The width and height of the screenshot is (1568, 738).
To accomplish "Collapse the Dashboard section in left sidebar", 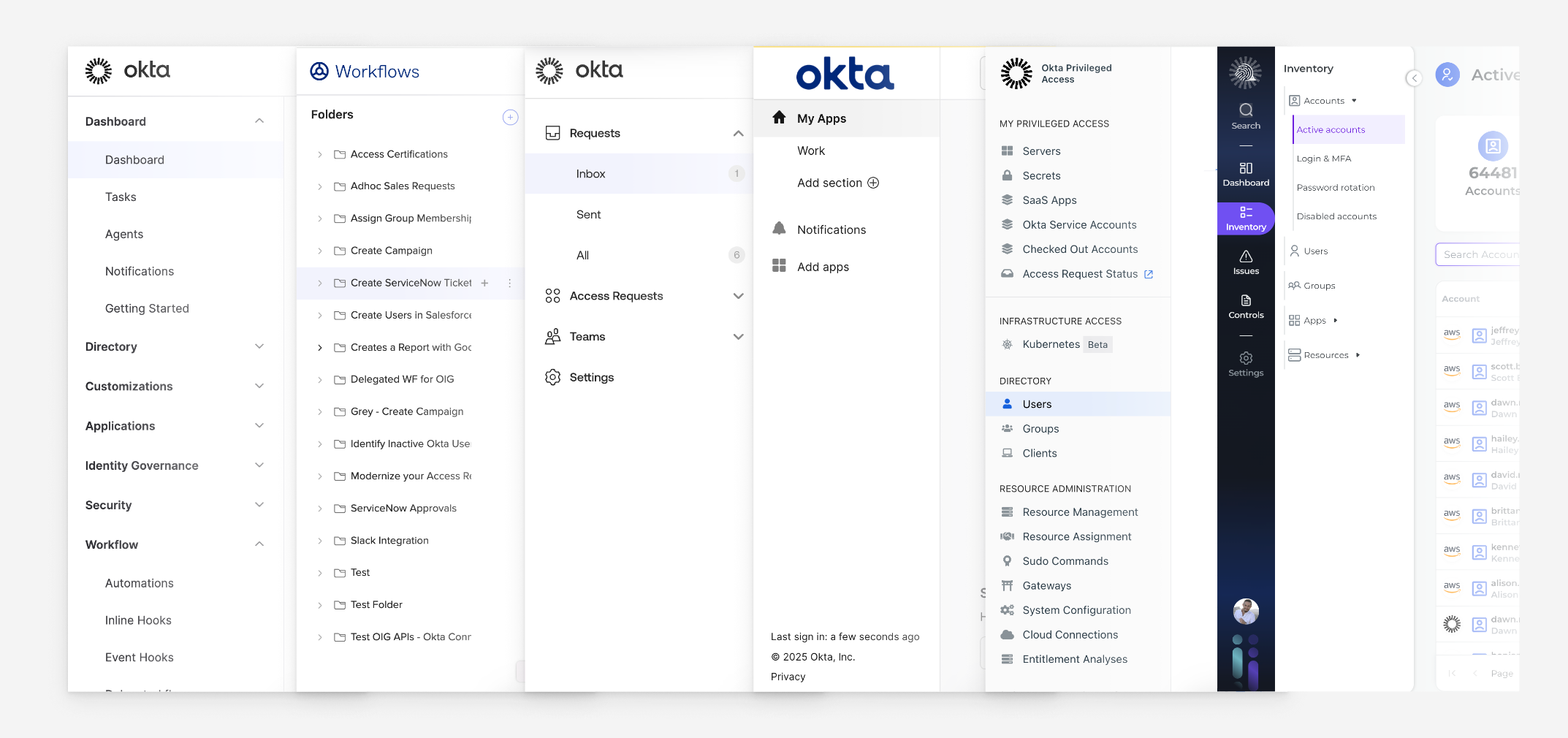I will pyautogui.click(x=259, y=121).
